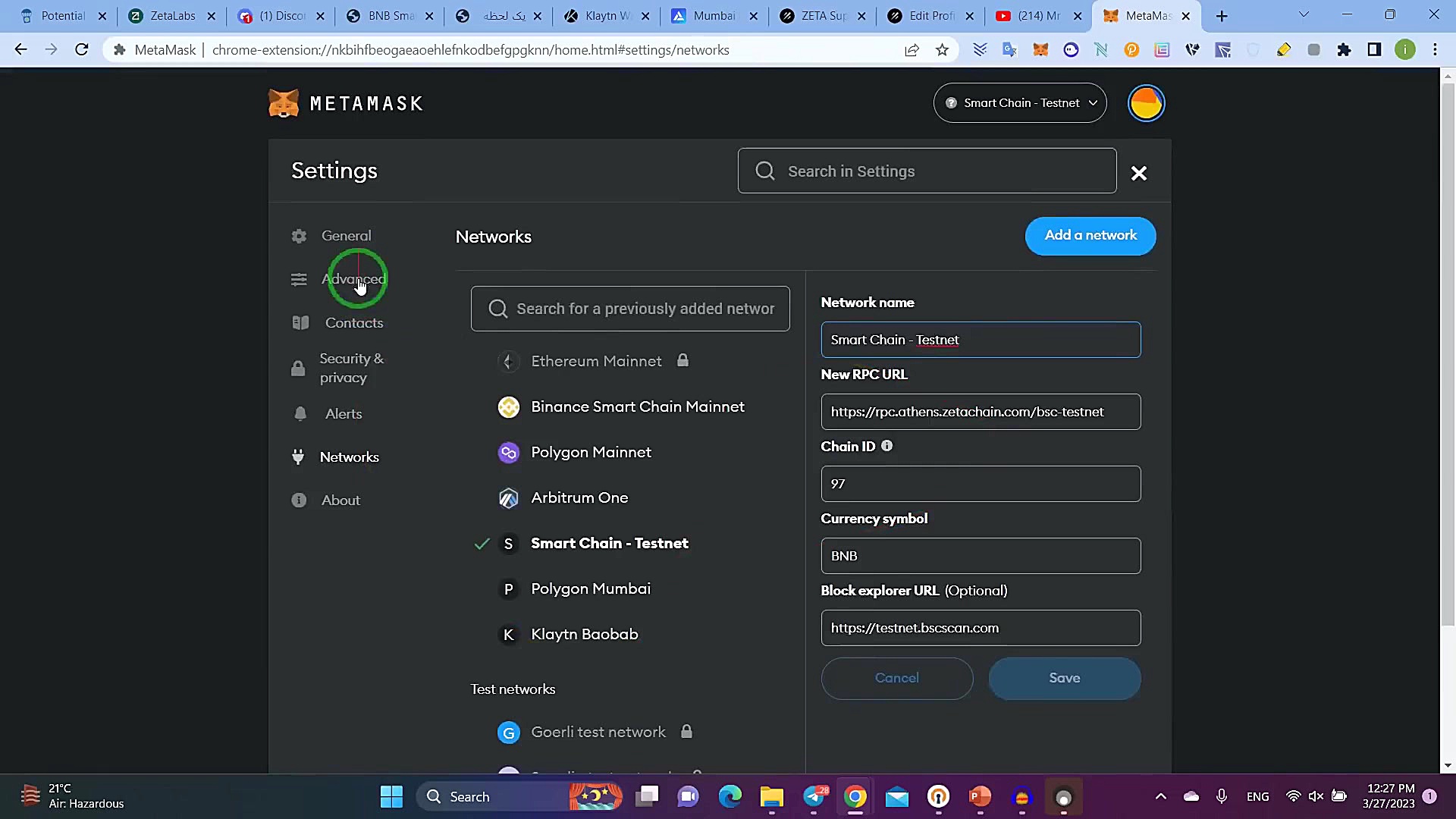Click the Ethereum Mainnet logo icon
The width and height of the screenshot is (1456, 819).
point(508,362)
